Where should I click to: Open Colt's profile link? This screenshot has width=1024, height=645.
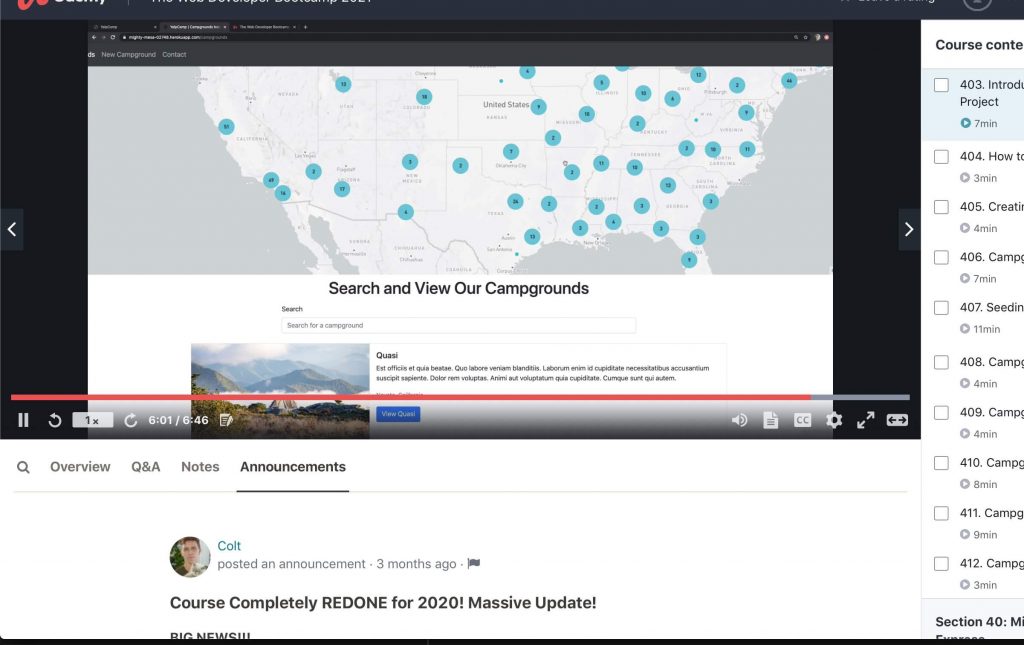pos(229,546)
